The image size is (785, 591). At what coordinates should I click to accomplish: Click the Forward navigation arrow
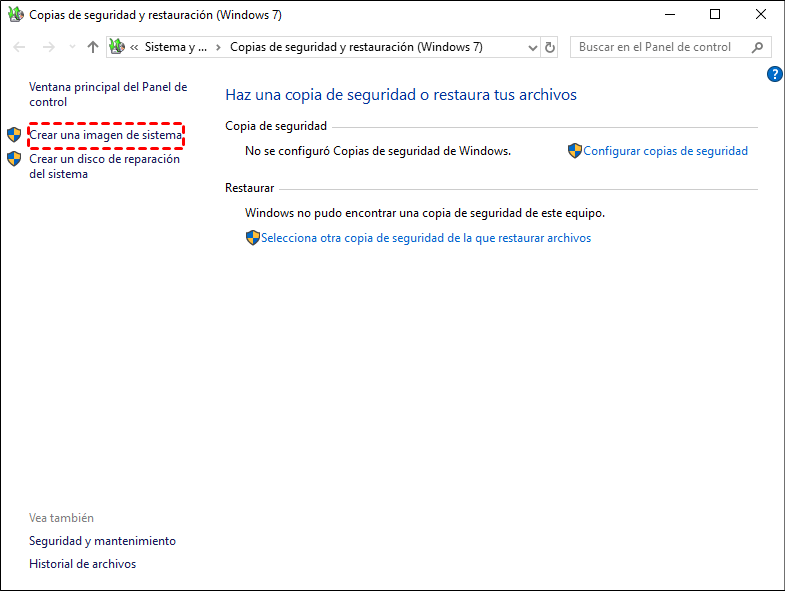click(x=48, y=47)
